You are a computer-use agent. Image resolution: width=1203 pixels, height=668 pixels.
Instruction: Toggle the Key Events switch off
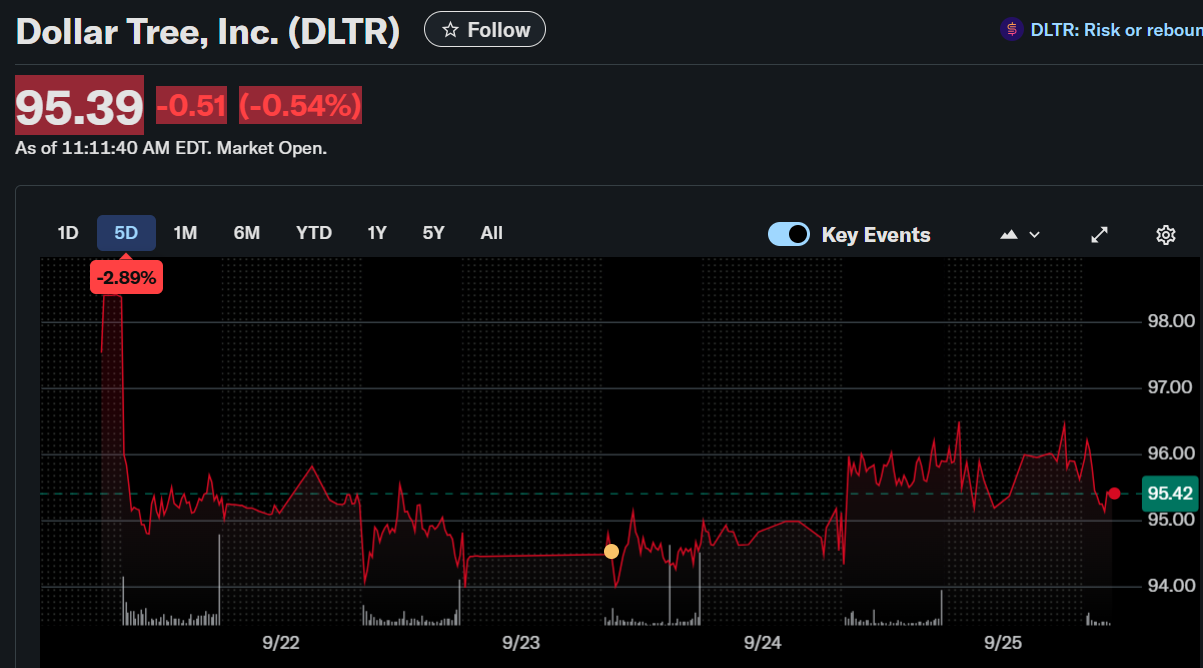789,234
